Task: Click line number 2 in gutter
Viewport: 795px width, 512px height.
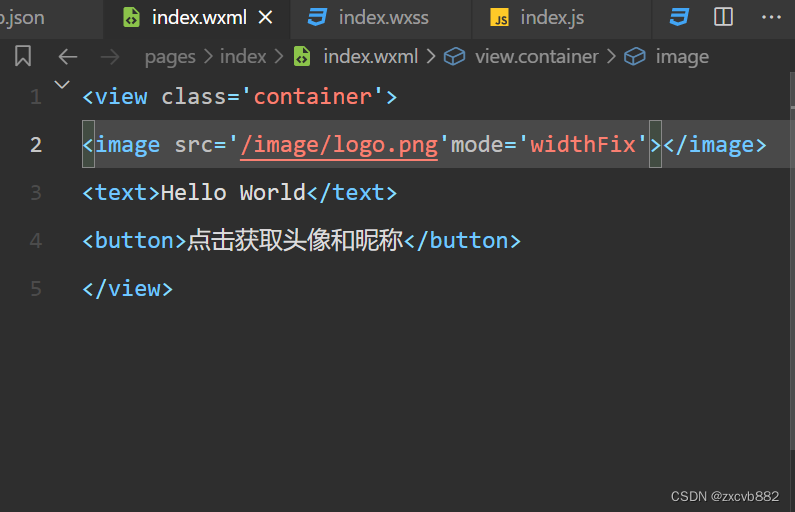Action: 35,145
